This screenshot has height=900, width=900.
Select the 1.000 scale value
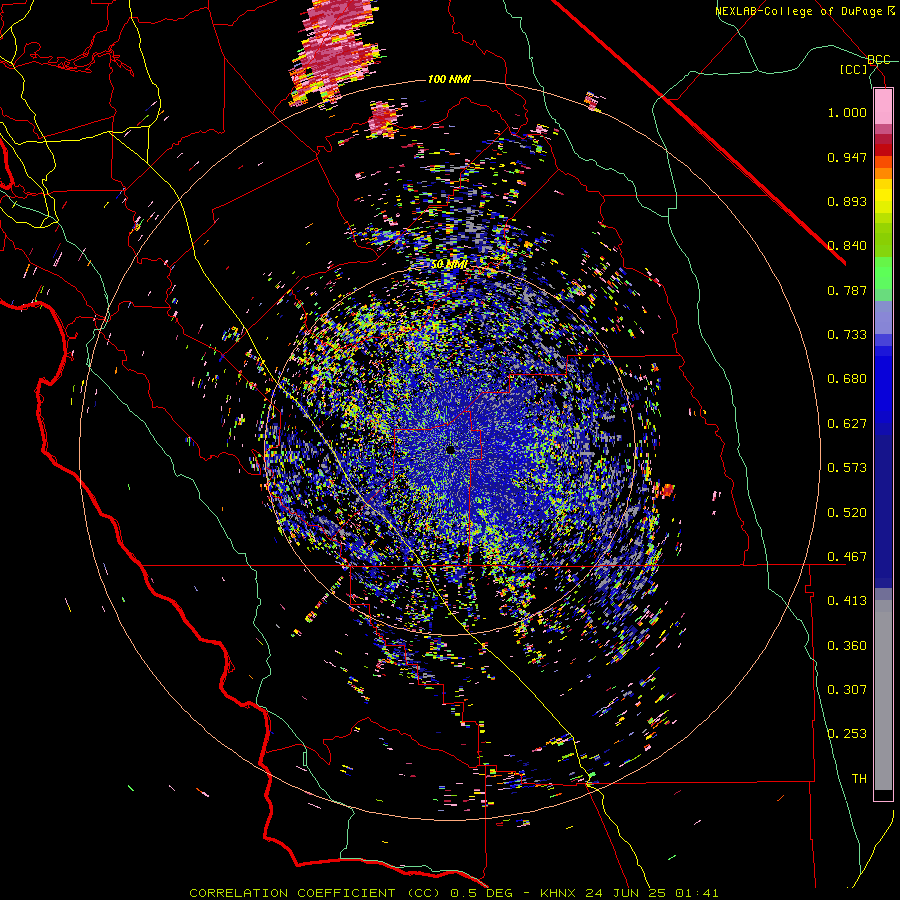[847, 112]
